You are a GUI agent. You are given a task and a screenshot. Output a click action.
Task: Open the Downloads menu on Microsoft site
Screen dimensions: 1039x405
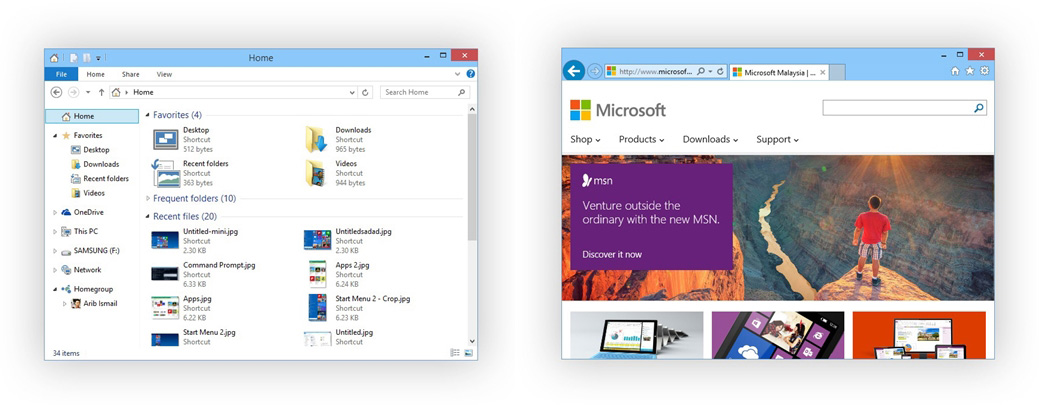[x=710, y=139]
